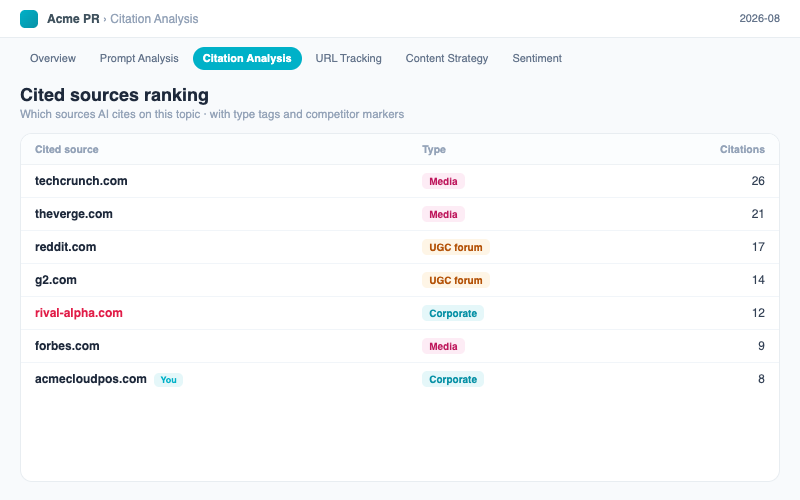Select the acmecloudpos.com source
This screenshot has width=800, height=500.
click(x=90, y=379)
